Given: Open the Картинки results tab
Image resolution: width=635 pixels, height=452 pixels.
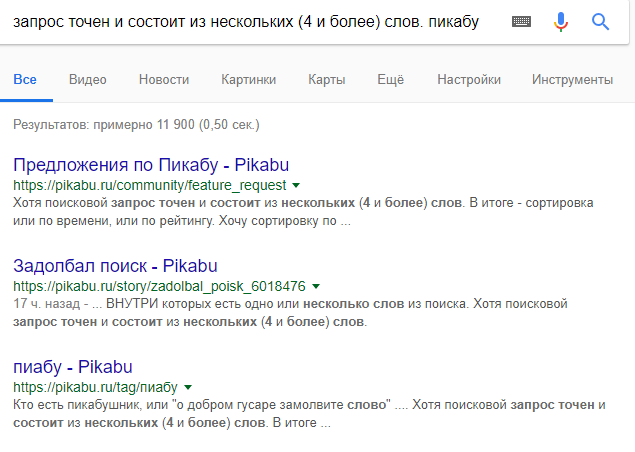Looking at the screenshot, I should (249, 79).
